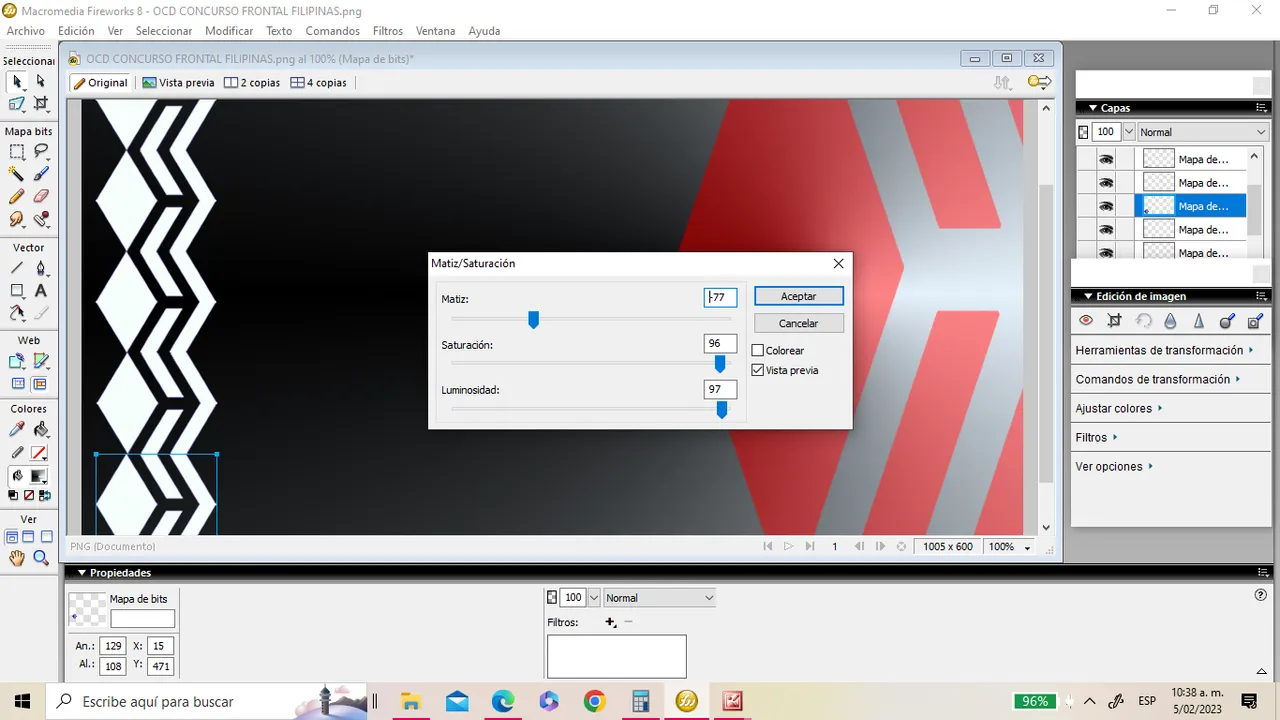Select the Zoom magnifier tool
Screen dimensions: 1280x720
(41, 559)
